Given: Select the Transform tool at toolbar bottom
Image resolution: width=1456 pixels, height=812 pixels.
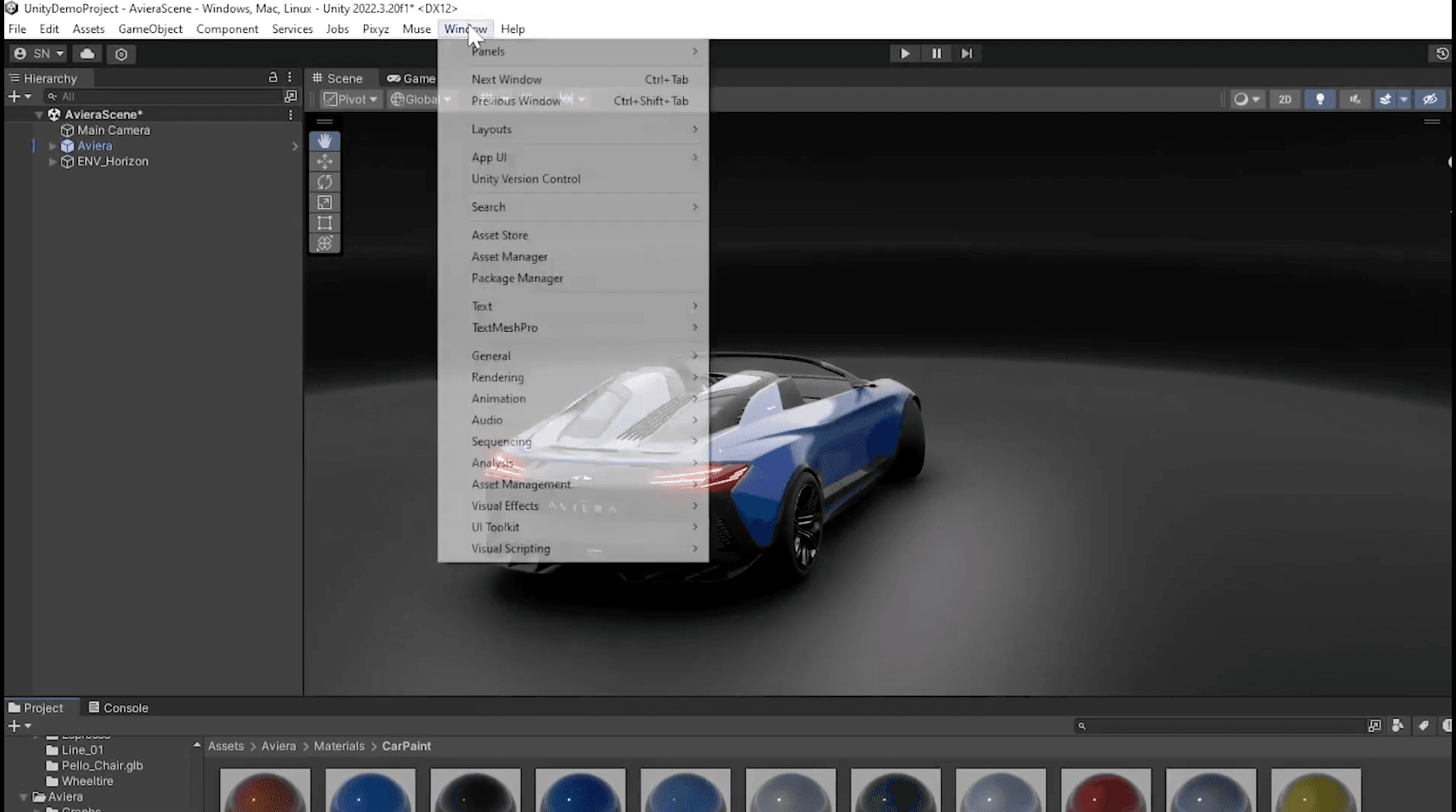Looking at the screenshot, I should click(325, 244).
